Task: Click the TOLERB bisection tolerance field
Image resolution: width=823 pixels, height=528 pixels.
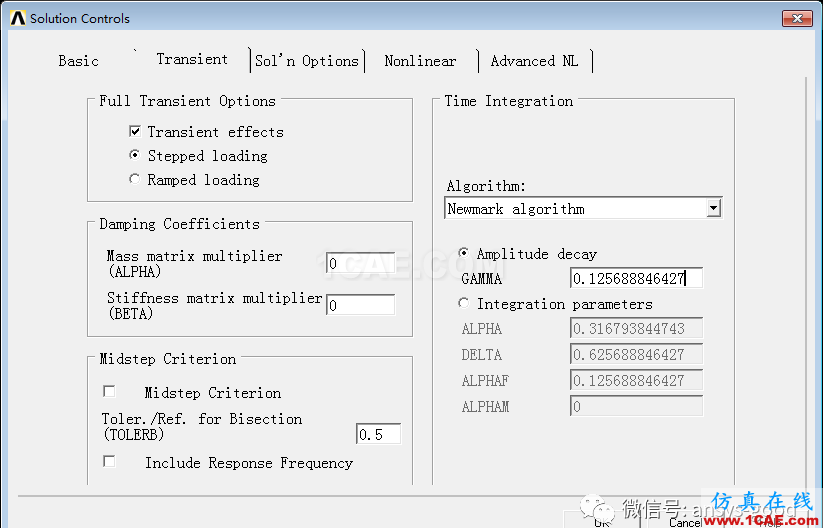Action: point(378,434)
